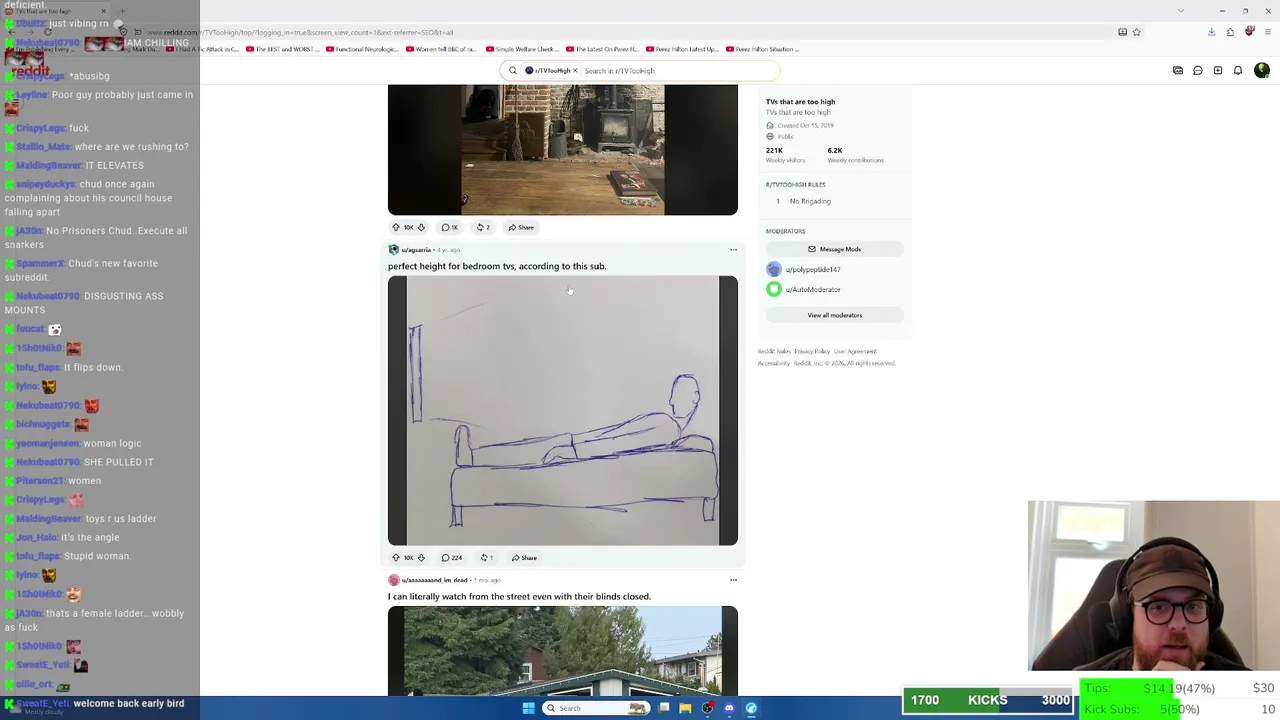Click the Message Mods button
Screen dimensions: 1280x720
834,249
